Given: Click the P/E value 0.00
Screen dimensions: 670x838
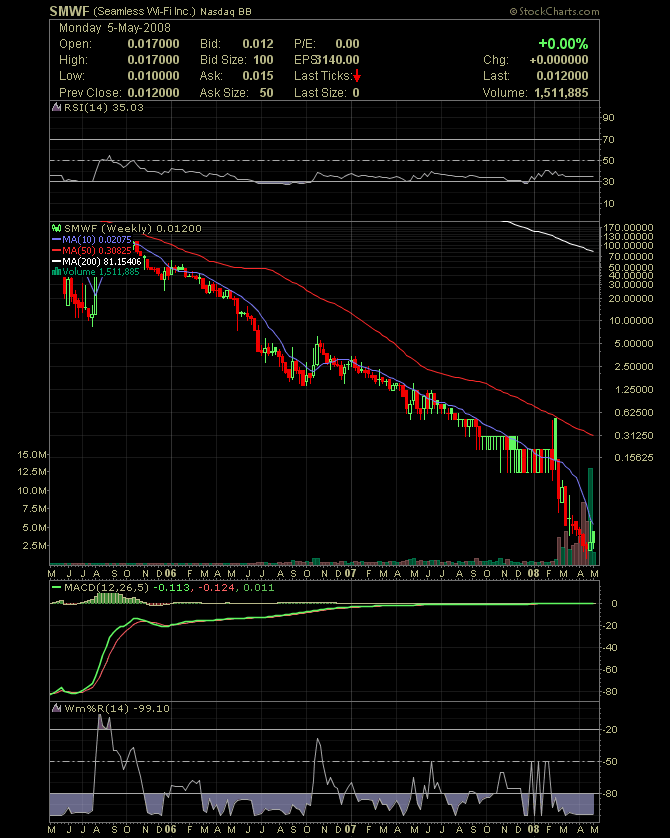Looking at the screenshot, I should coord(347,44).
